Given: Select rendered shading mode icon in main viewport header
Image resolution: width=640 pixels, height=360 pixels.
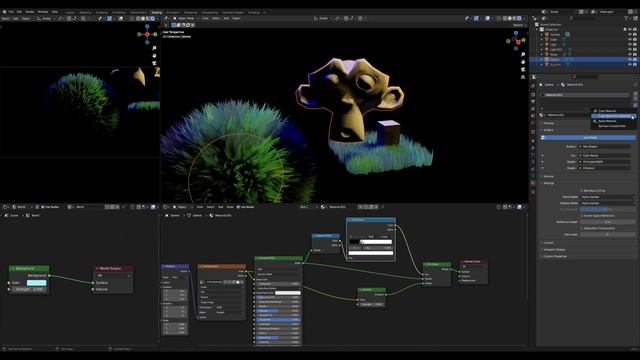Looking at the screenshot, I should click(x=520, y=18).
